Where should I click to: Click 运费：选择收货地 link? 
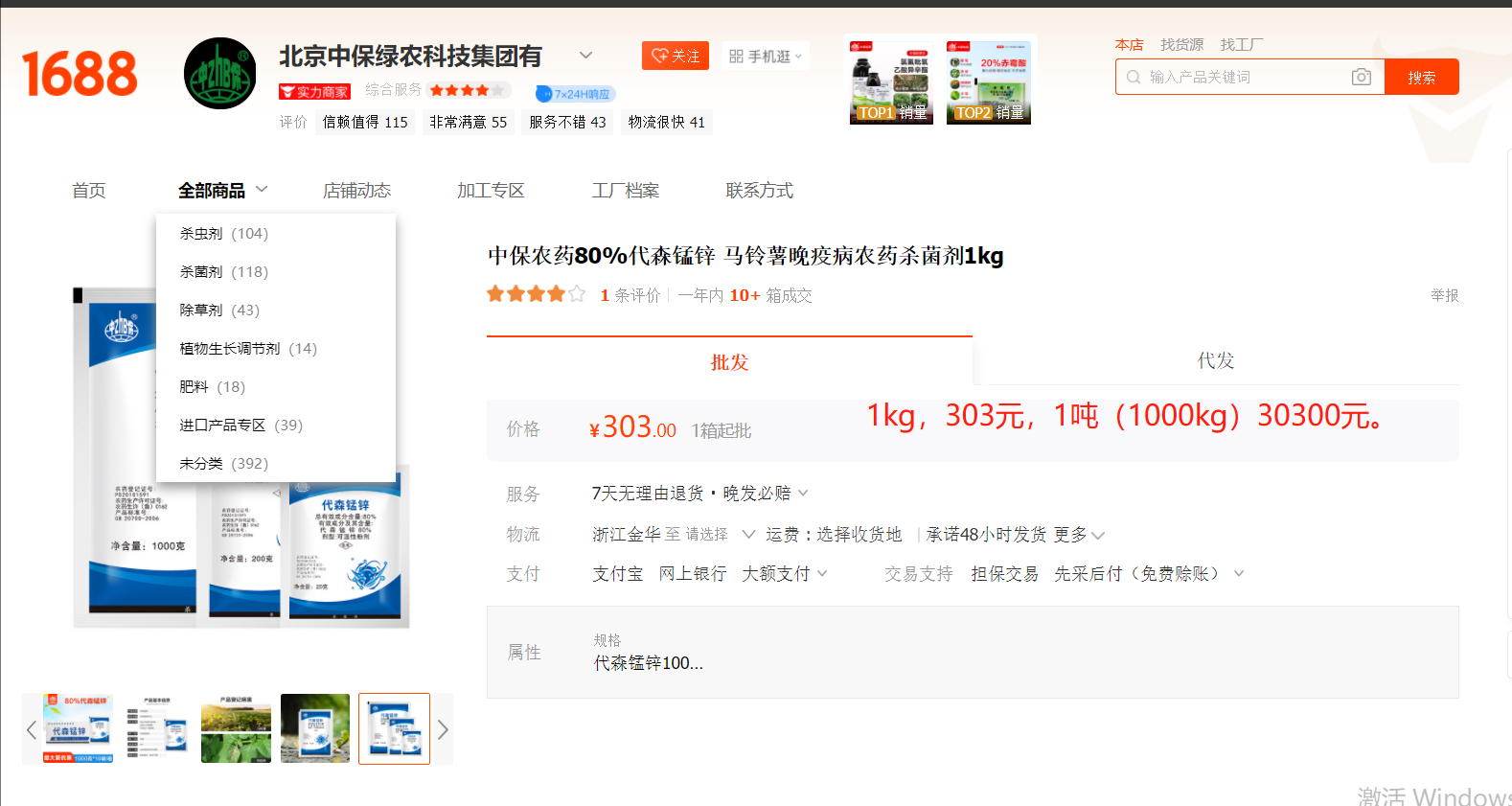click(x=834, y=534)
